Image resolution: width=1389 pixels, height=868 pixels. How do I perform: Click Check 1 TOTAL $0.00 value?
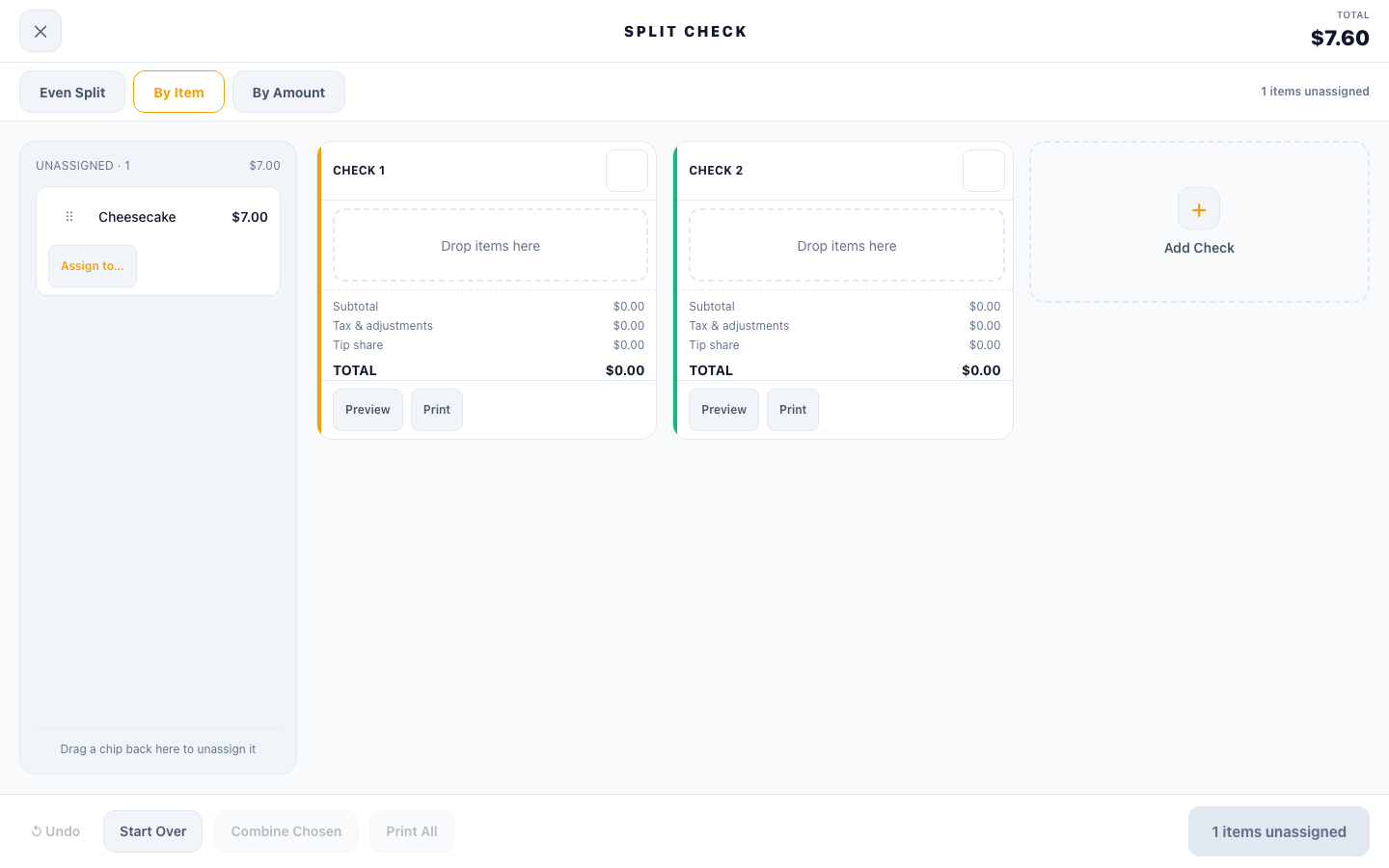[625, 370]
